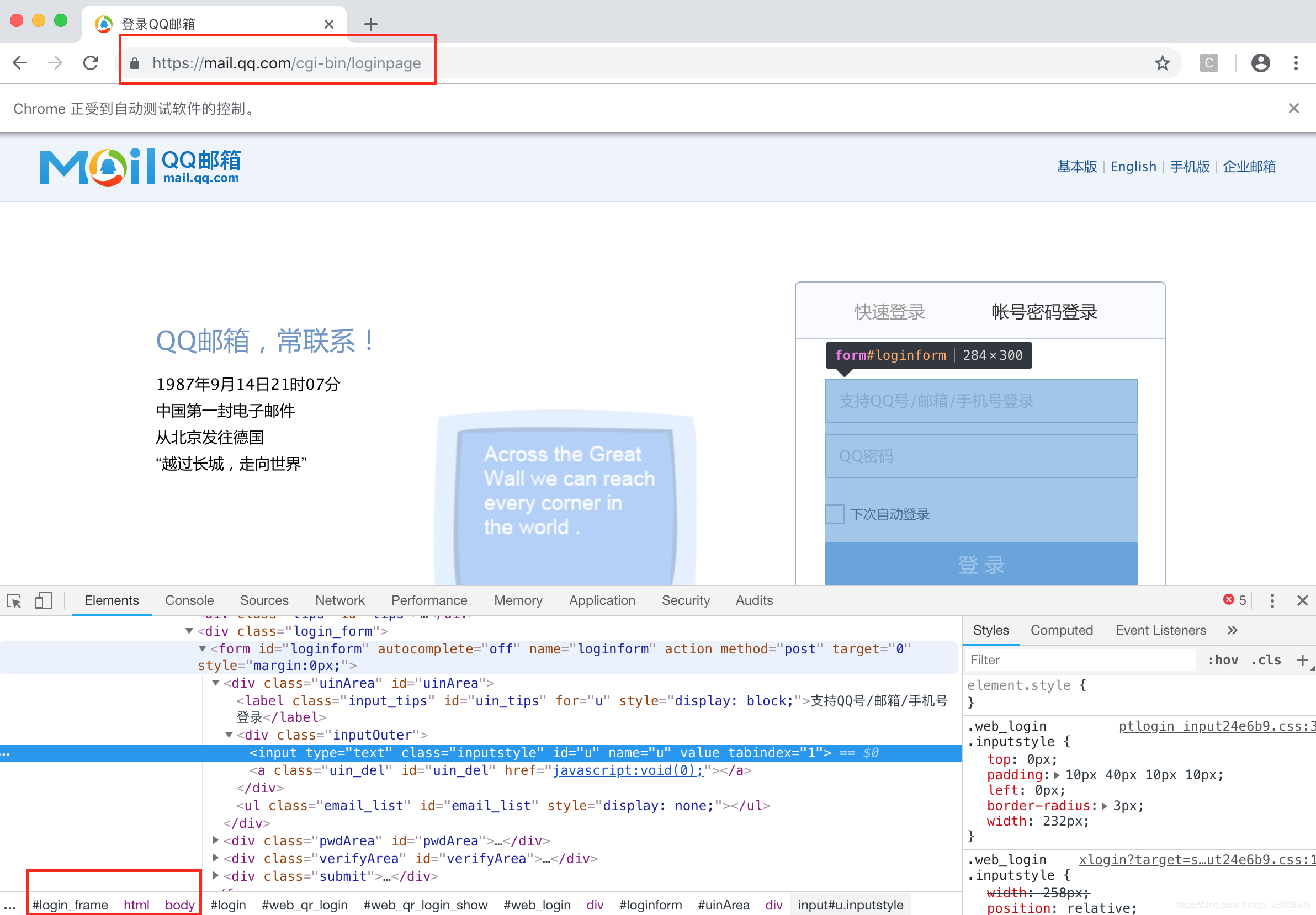This screenshot has width=1316, height=915.
Task: Activate the DevTools element inspector picker
Action: (14, 600)
